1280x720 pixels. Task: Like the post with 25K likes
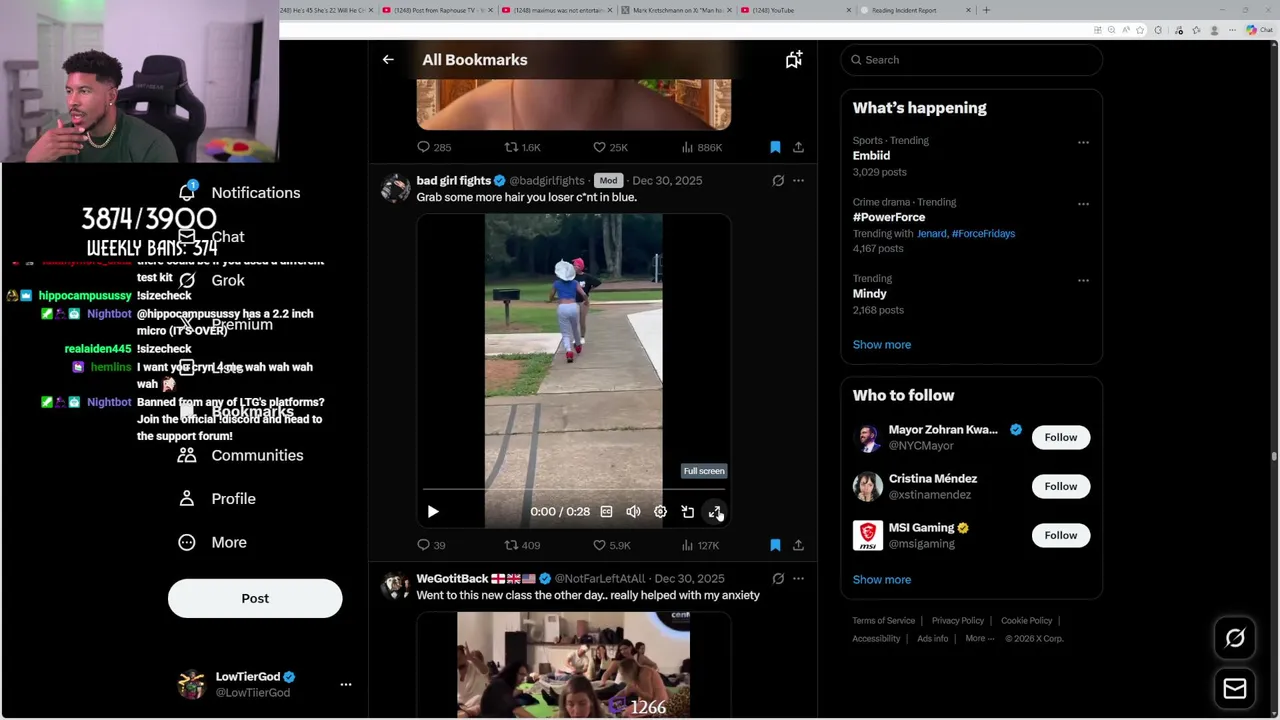point(610,147)
